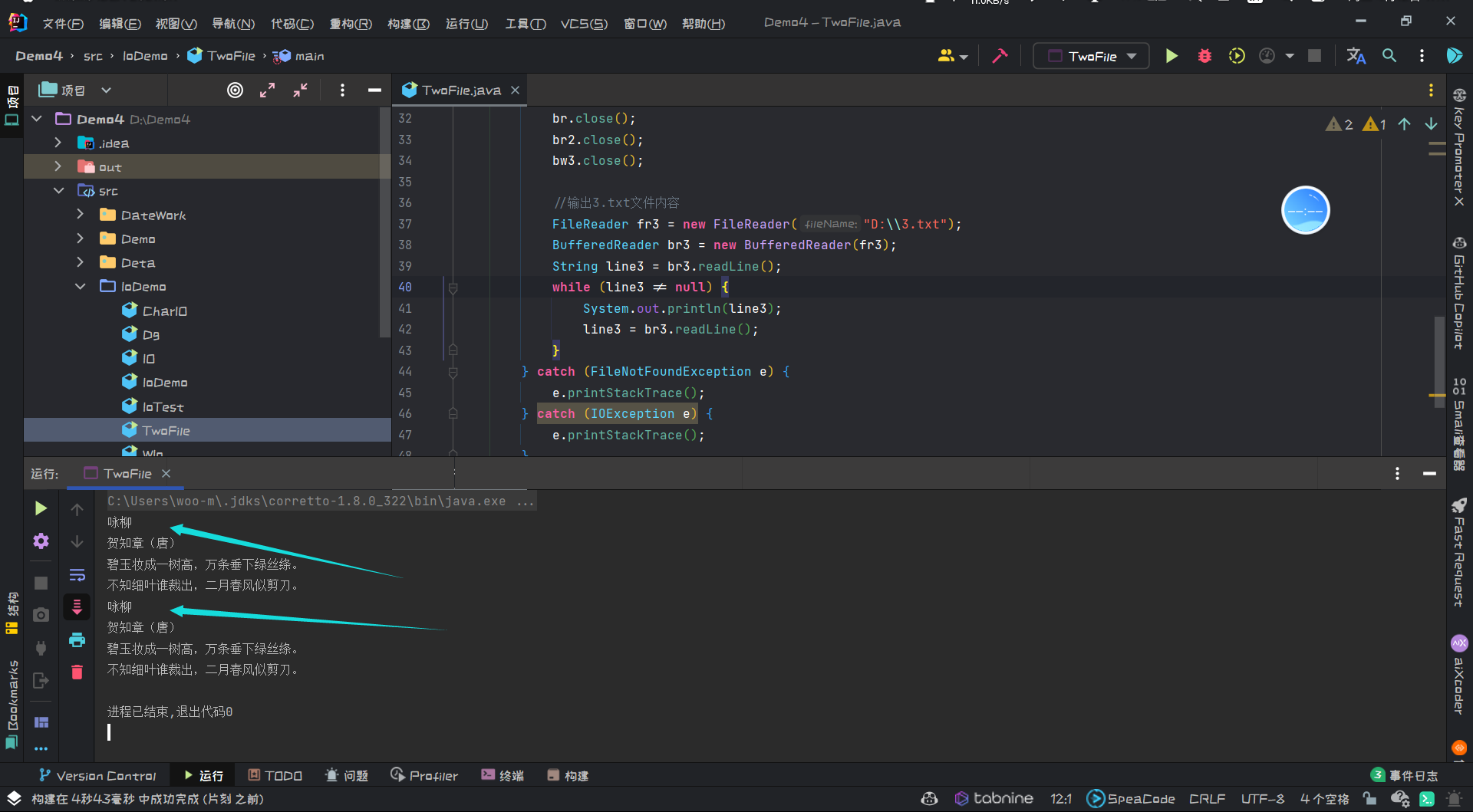The height and width of the screenshot is (812, 1473).
Task: Open Search Everywhere magnifier icon
Action: (x=1389, y=56)
